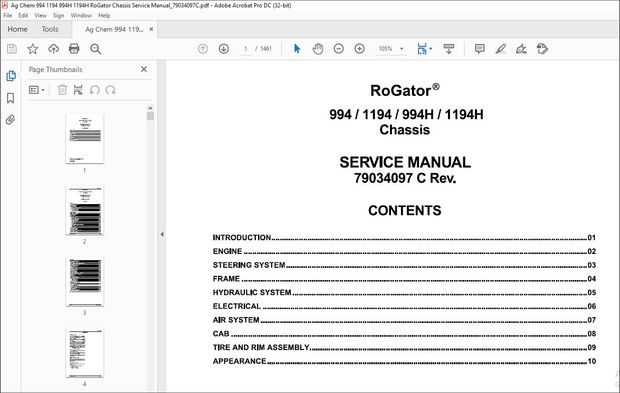
Task: Click the fit page scrolling icon
Action: [x=422, y=49]
